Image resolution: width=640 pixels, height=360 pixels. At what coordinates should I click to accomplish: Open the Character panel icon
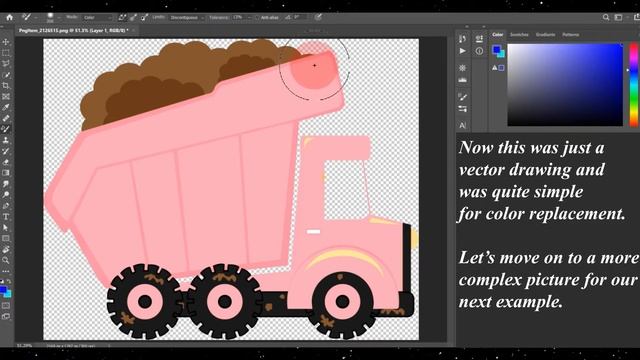click(x=462, y=125)
